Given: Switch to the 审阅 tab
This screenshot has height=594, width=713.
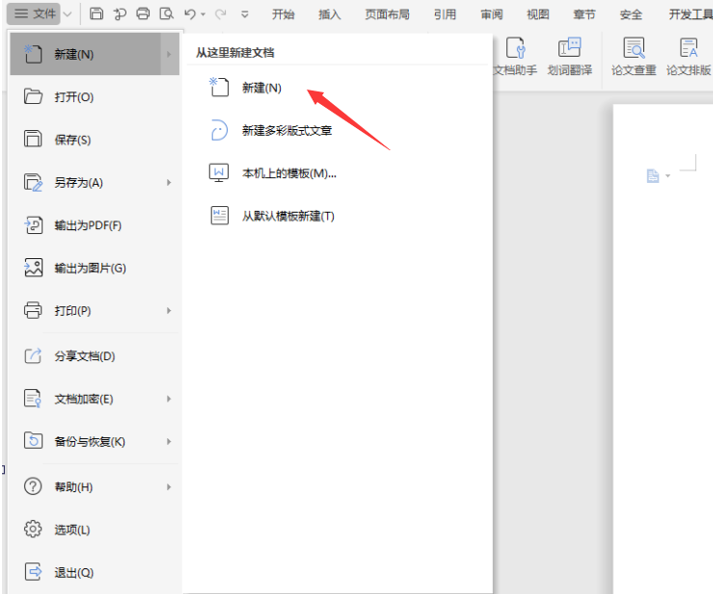Looking at the screenshot, I should 492,15.
